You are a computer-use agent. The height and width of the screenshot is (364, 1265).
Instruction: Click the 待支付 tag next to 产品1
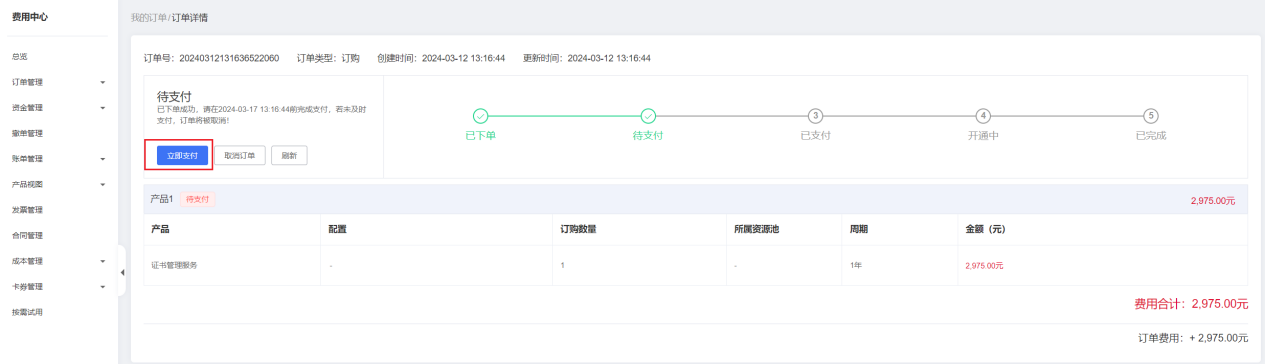pos(198,200)
